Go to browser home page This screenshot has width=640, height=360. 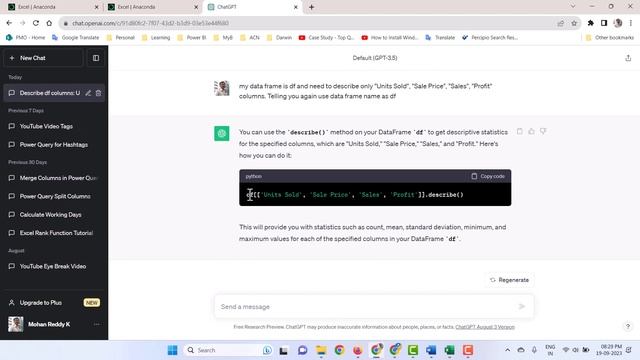(49, 23)
